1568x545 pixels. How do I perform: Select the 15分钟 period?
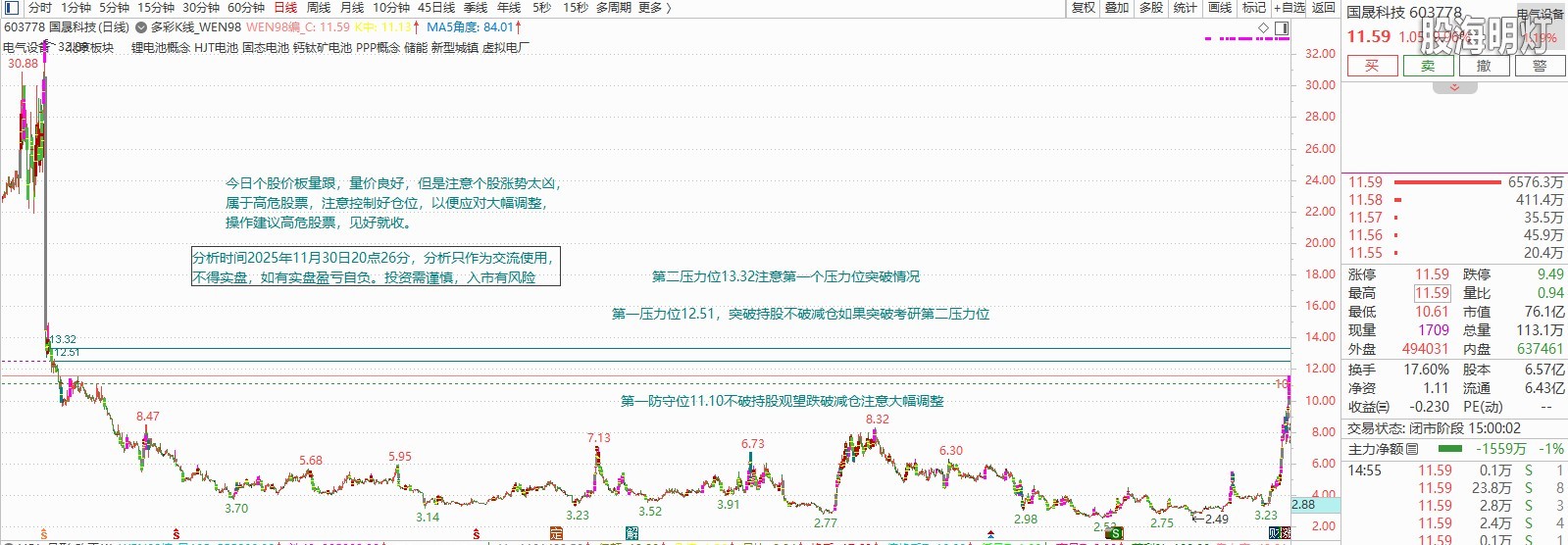156,8
